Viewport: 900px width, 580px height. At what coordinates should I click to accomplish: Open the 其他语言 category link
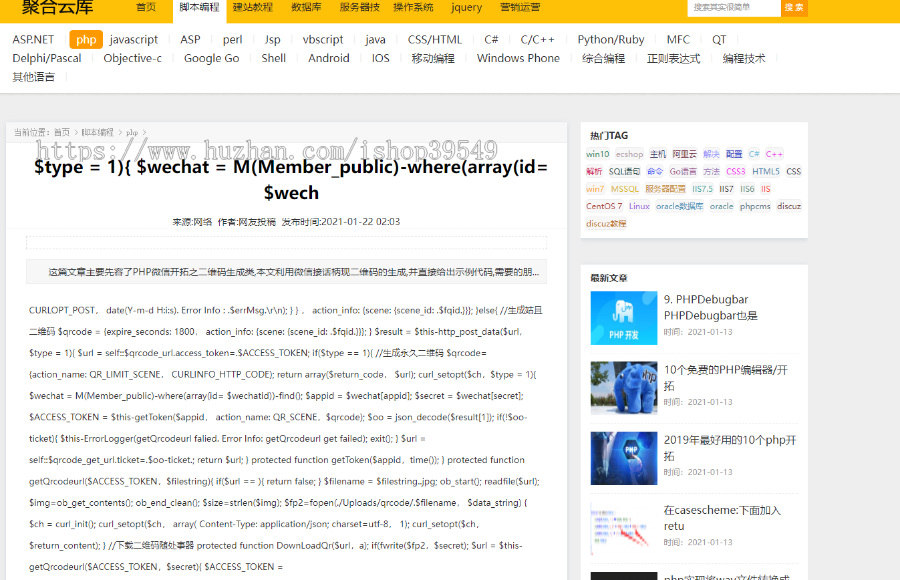tap(33, 76)
